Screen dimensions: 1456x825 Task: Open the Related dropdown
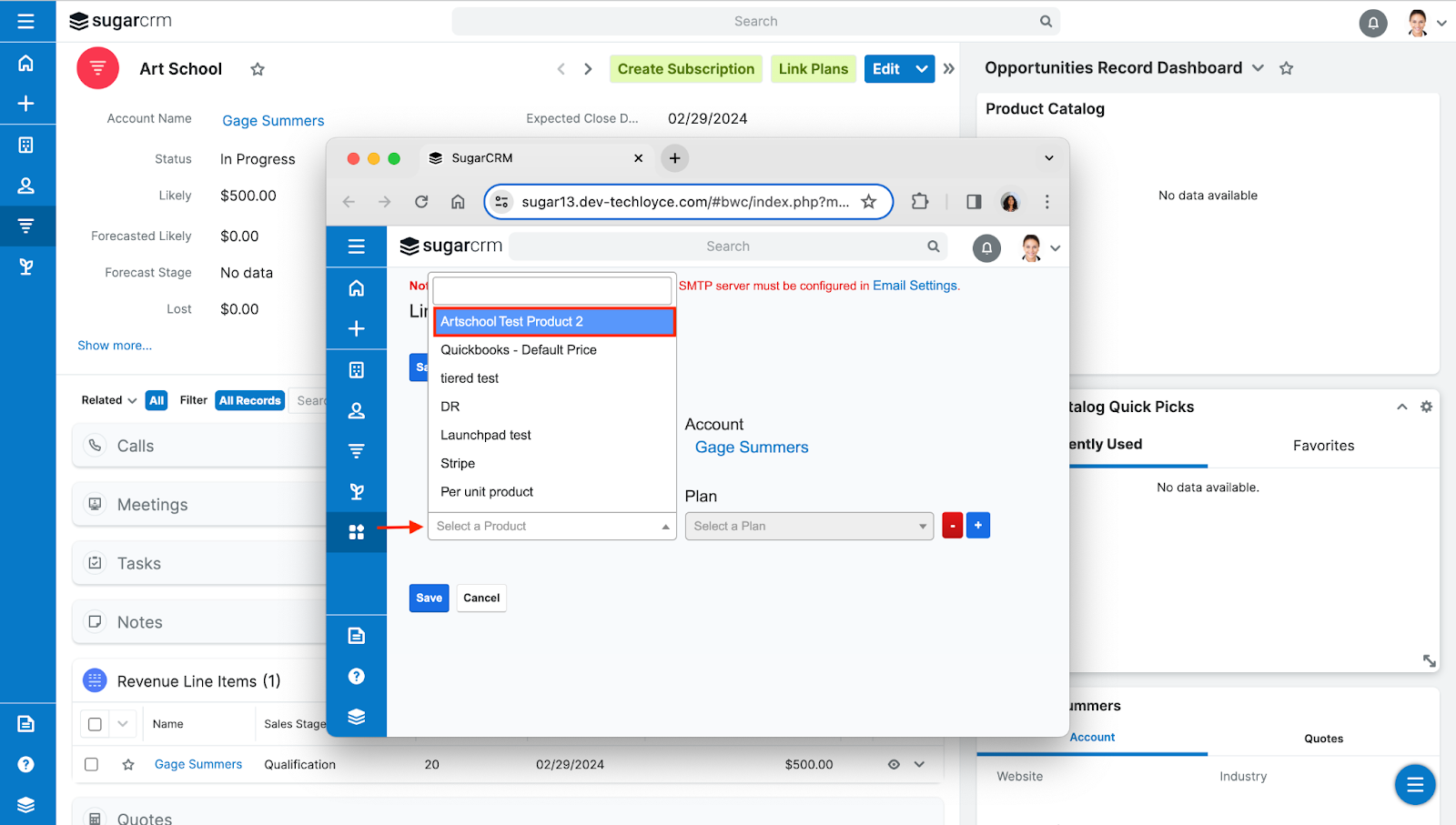tap(109, 400)
